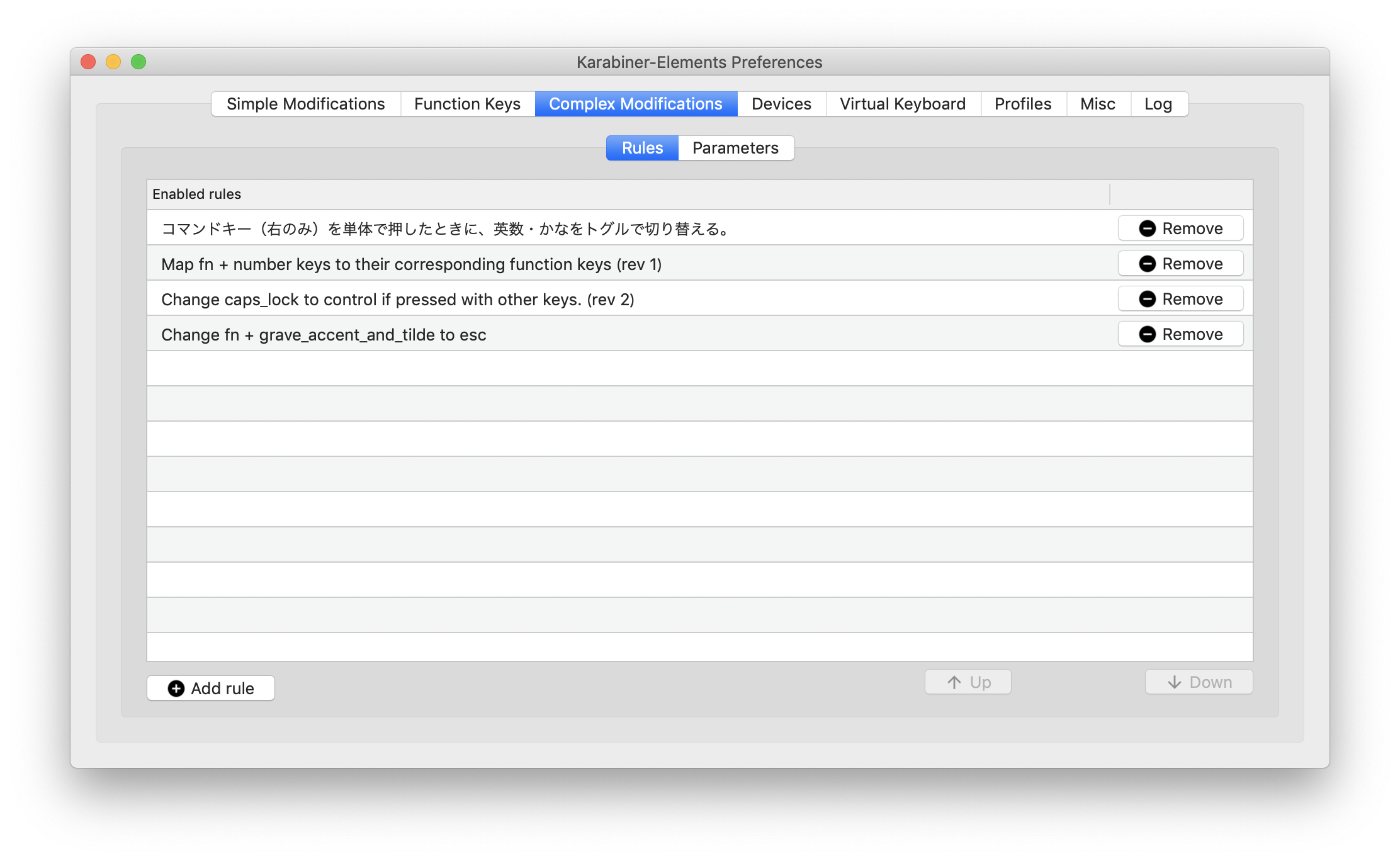
Task: Go to the Devices tab
Action: pyautogui.click(x=781, y=104)
